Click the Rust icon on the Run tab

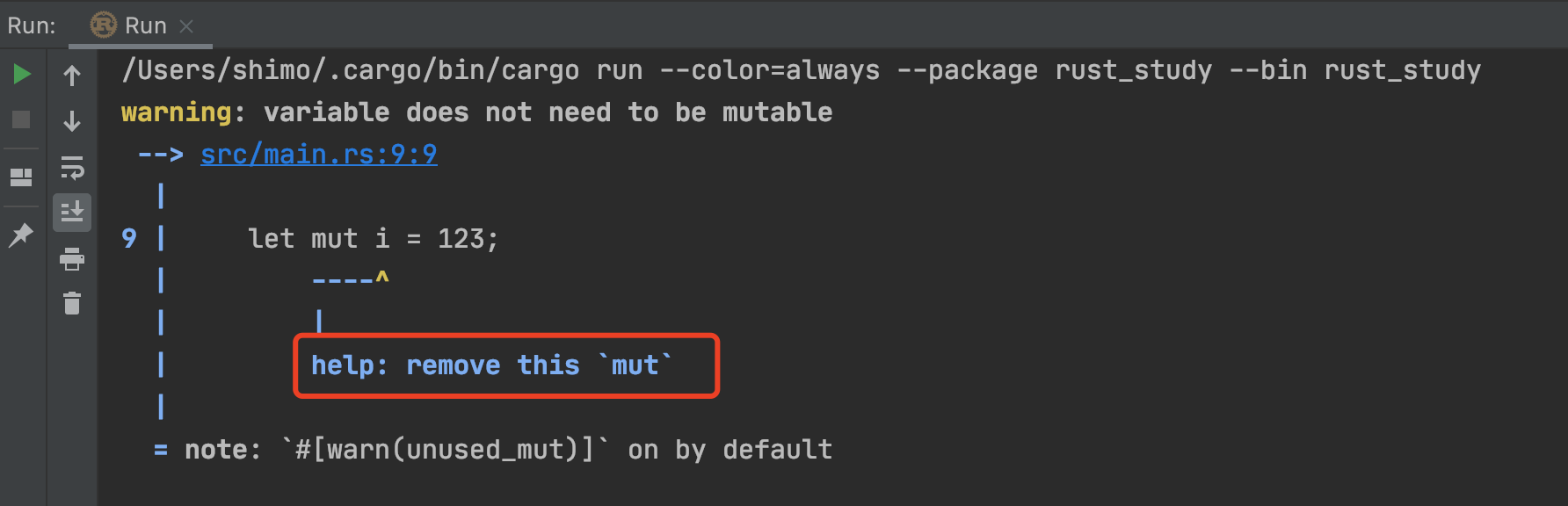[104, 25]
